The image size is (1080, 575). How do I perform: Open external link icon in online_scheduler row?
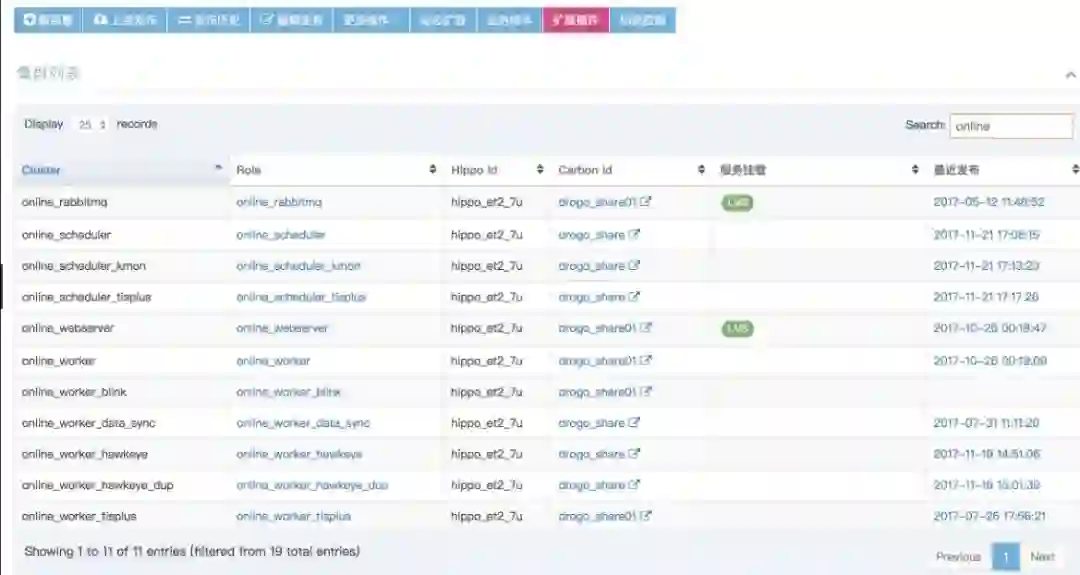point(634,234)
